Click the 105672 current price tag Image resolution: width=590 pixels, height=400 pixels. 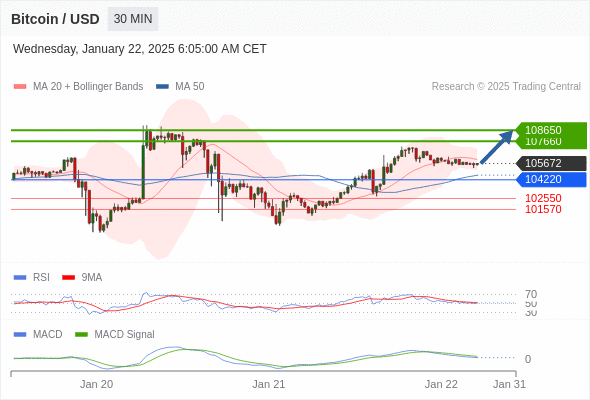click(551, 163)
